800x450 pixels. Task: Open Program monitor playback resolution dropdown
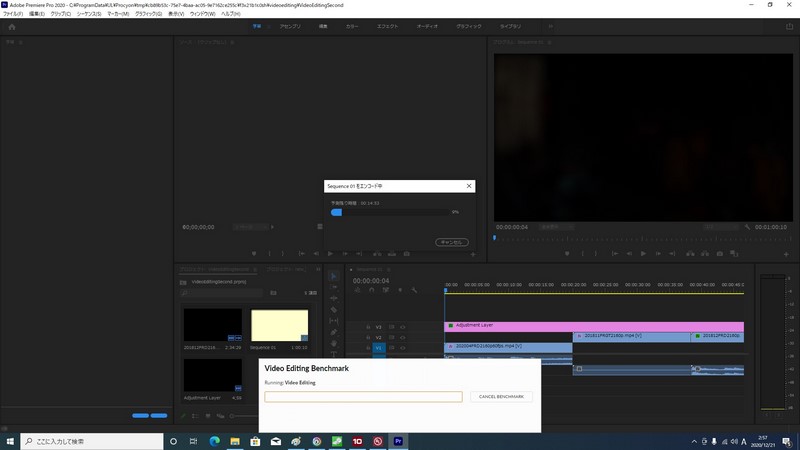click(x=721, y=227)
